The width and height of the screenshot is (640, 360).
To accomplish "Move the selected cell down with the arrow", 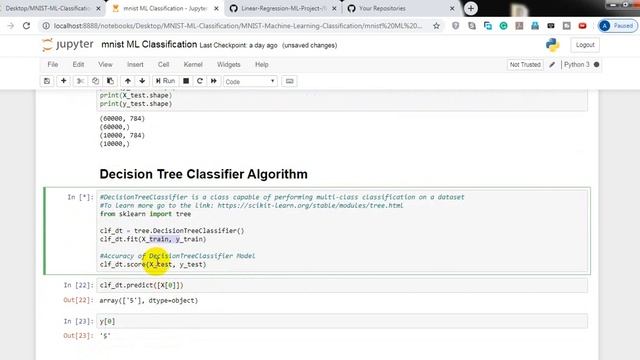I will [x=142, y=81].
